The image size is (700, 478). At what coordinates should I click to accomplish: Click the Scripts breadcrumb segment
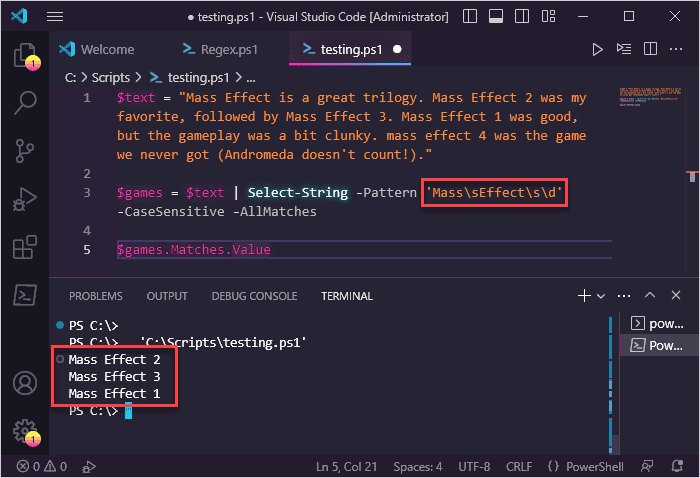tap(111, 78)
